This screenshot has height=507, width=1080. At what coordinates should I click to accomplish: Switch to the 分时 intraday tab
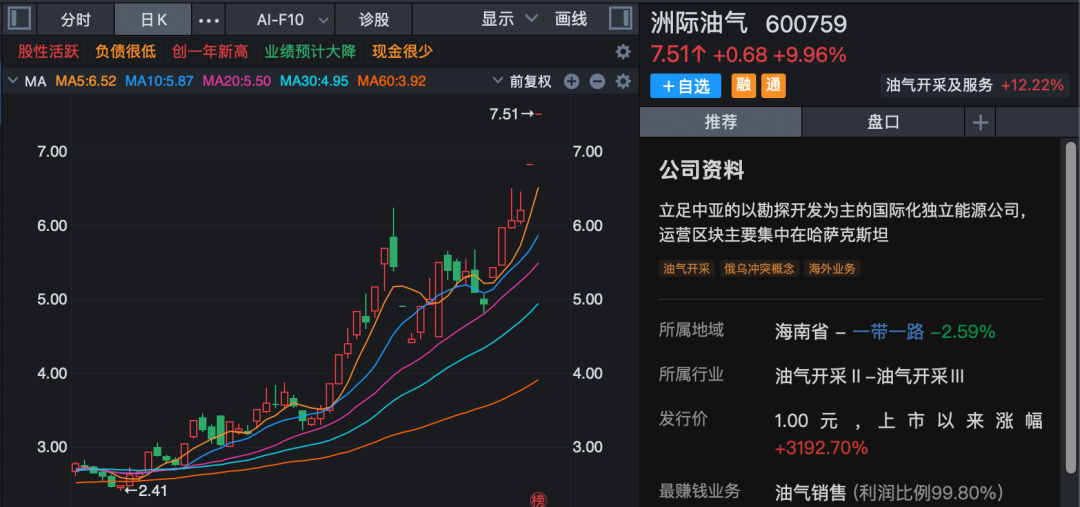point(75,20)
